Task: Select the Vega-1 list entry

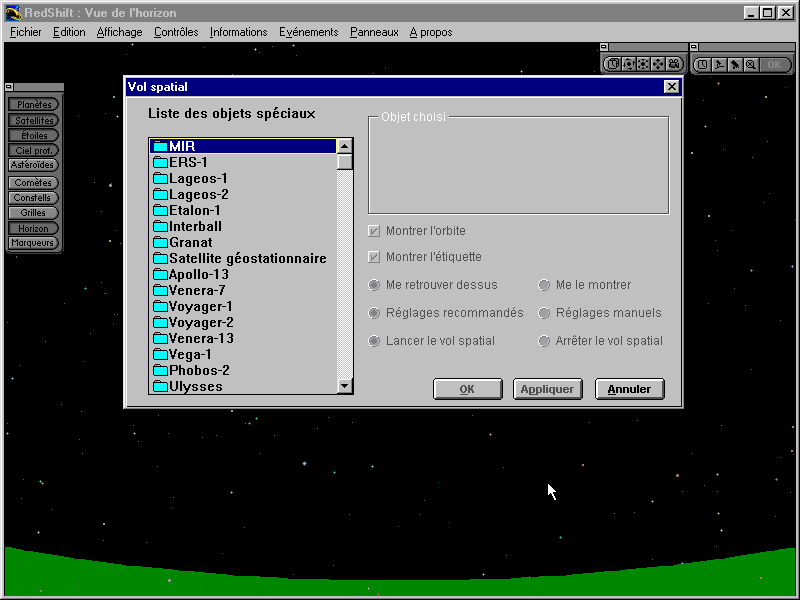Action: point(243,354)
